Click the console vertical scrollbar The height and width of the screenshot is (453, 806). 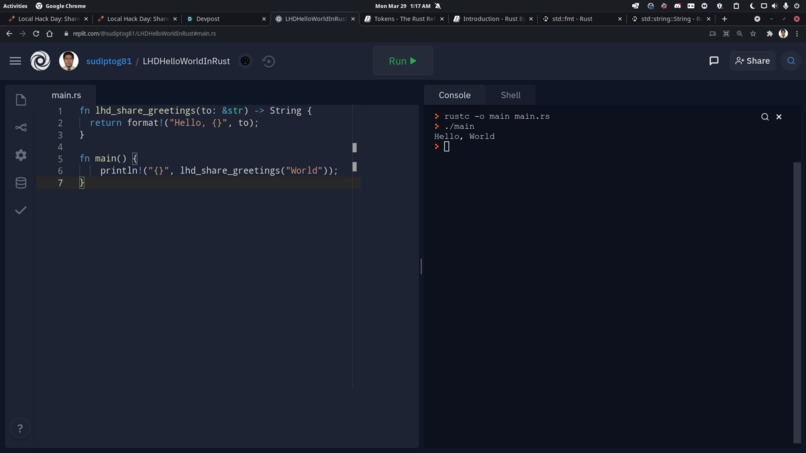[x=797, y=302]
